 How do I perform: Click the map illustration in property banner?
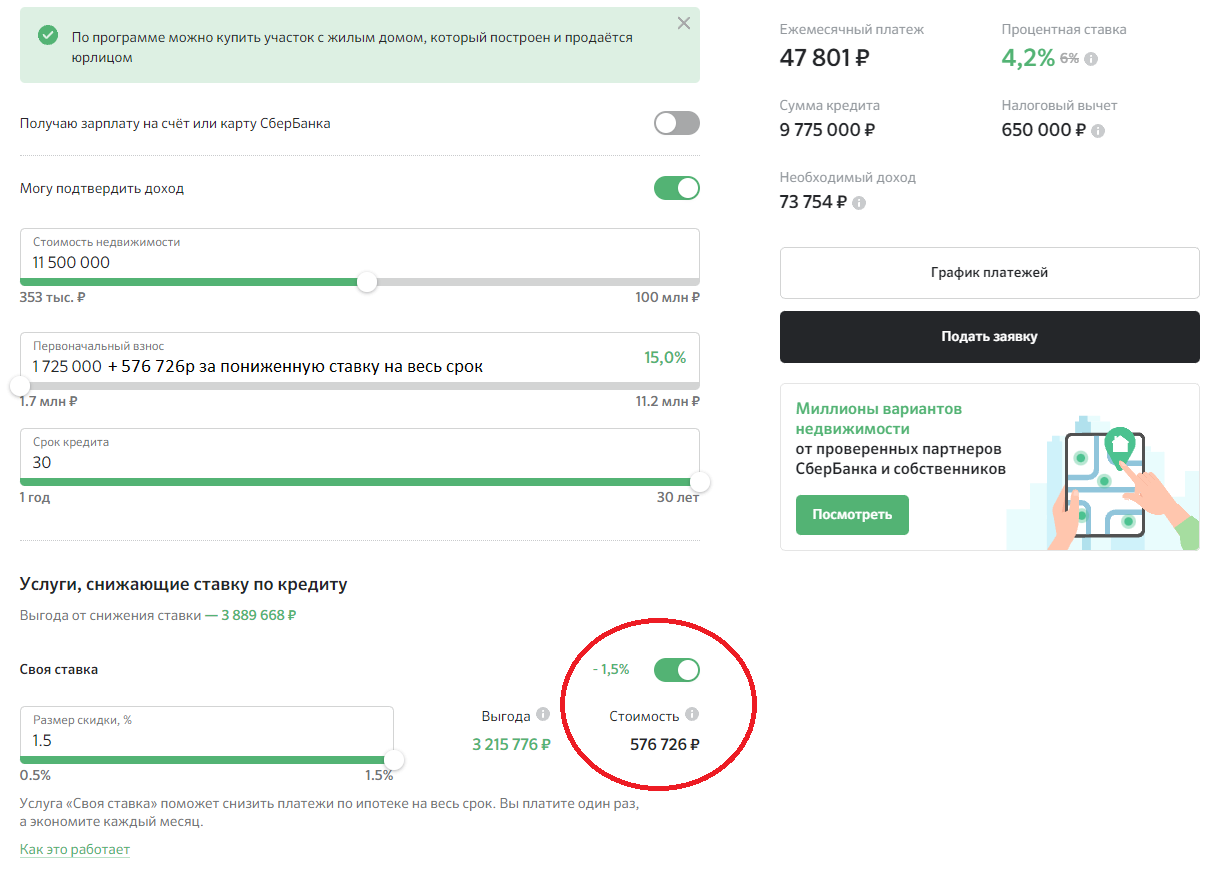[x=1102, y=478]
